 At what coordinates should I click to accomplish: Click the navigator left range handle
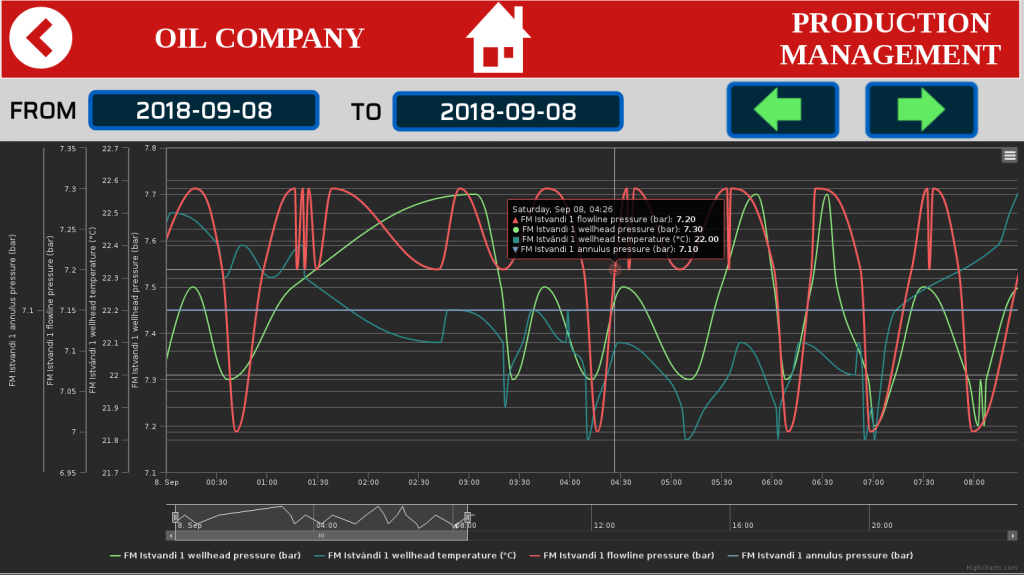[x=175, y=516]
